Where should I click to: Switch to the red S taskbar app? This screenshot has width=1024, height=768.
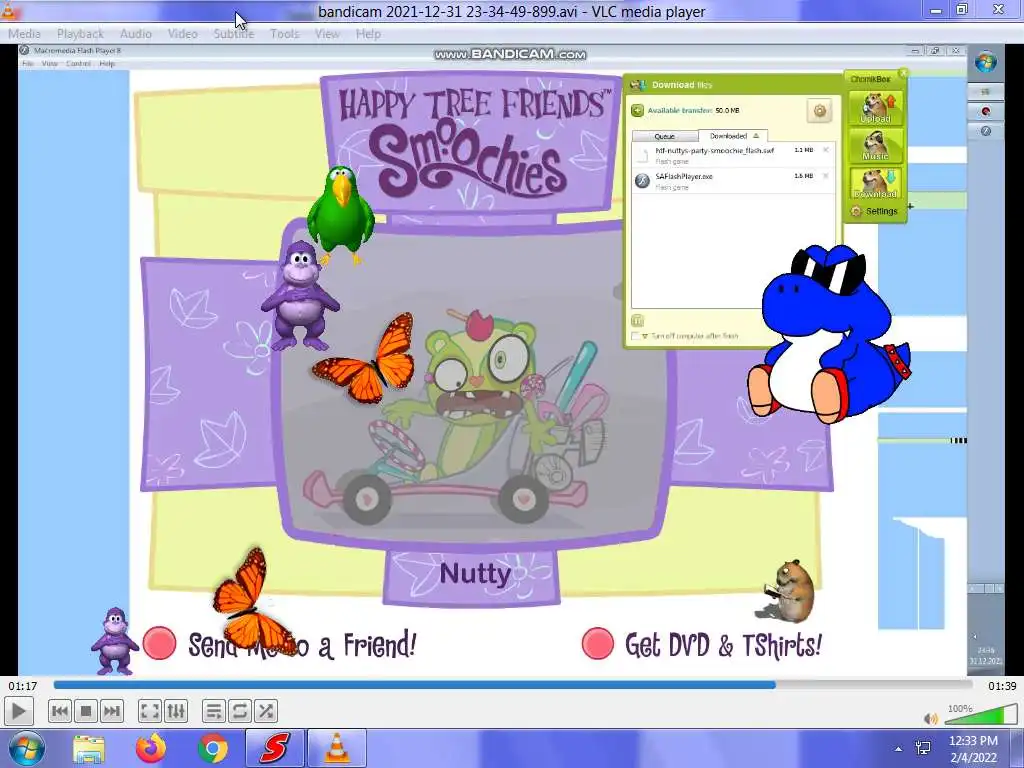click(x=275, y=749)
